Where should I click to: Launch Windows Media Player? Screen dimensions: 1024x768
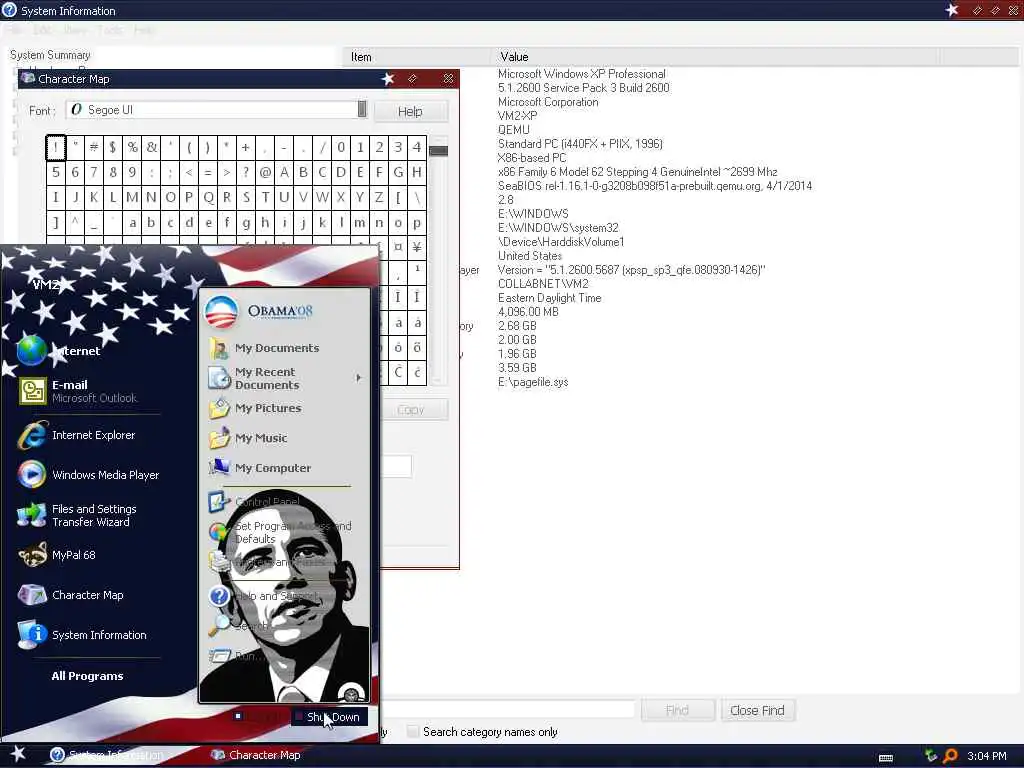pyautogui.click(x=89, y=475)
